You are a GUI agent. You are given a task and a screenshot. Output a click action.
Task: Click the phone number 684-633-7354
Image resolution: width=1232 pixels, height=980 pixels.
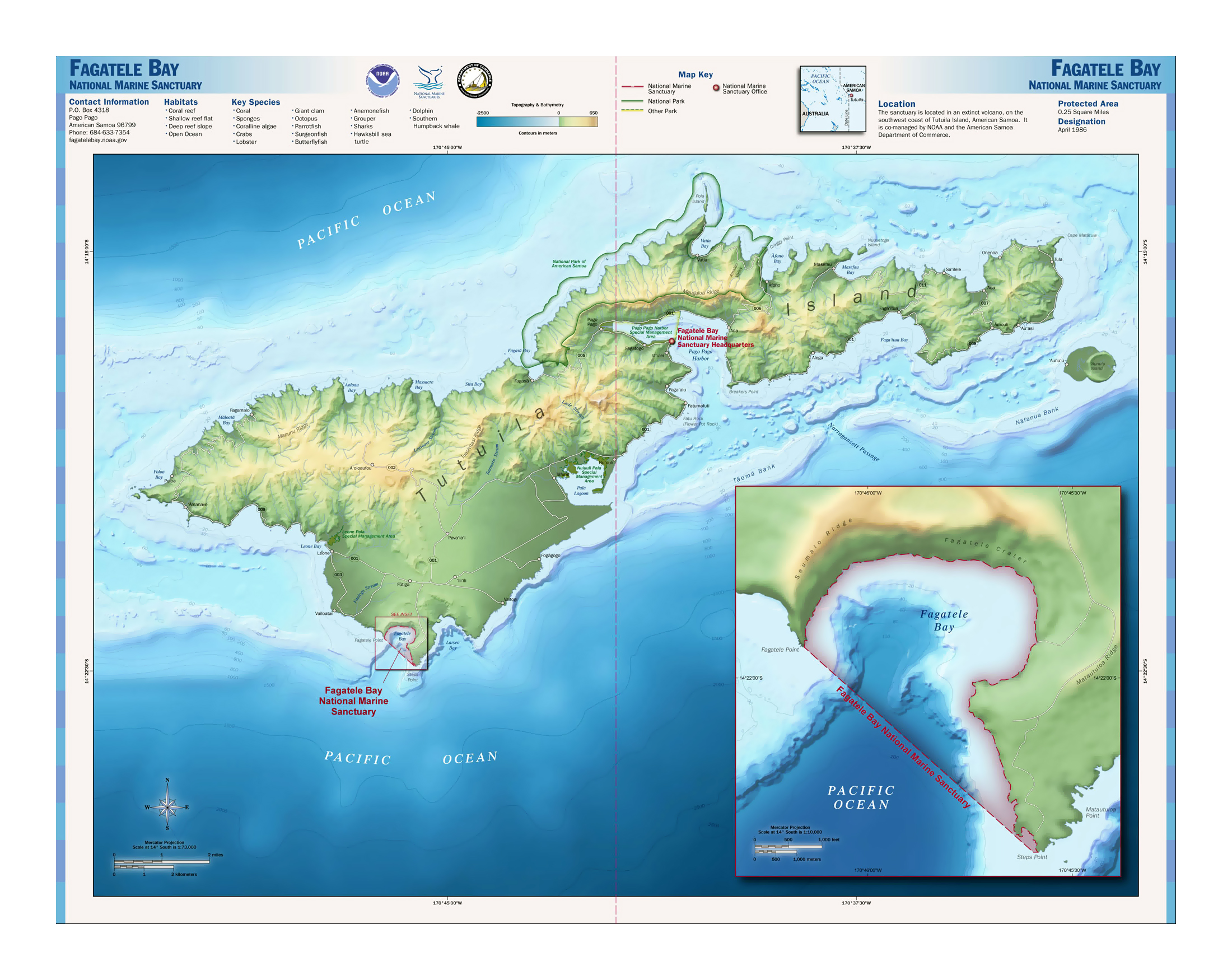(x=109, y=132)
